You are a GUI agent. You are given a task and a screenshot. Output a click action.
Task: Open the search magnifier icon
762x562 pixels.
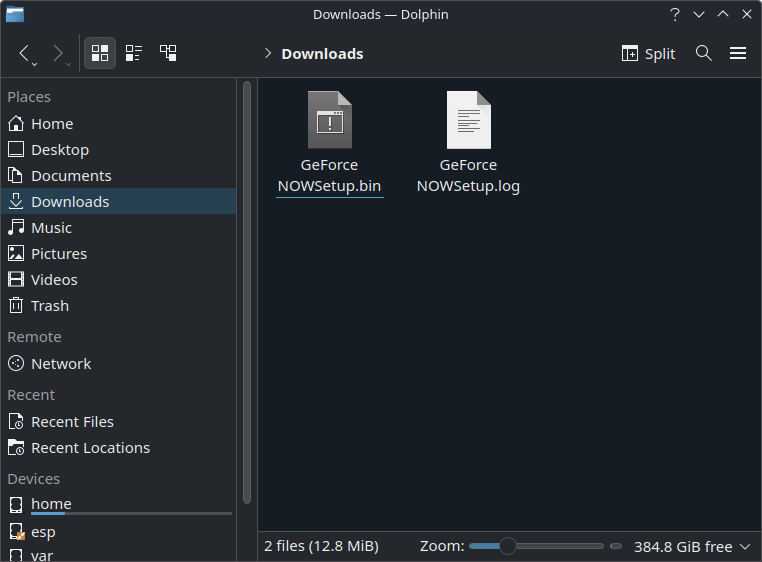click(704, 53)
